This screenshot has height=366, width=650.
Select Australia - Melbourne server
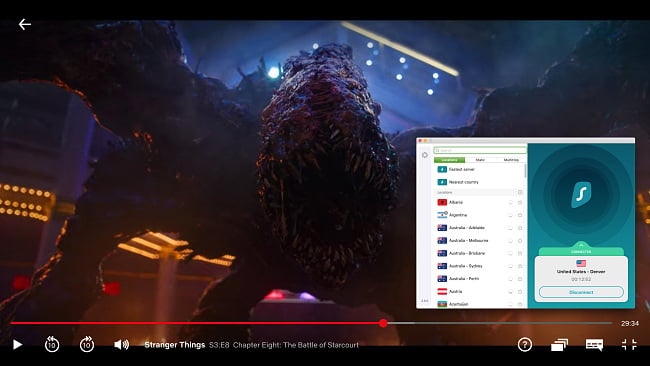(480, 240)
